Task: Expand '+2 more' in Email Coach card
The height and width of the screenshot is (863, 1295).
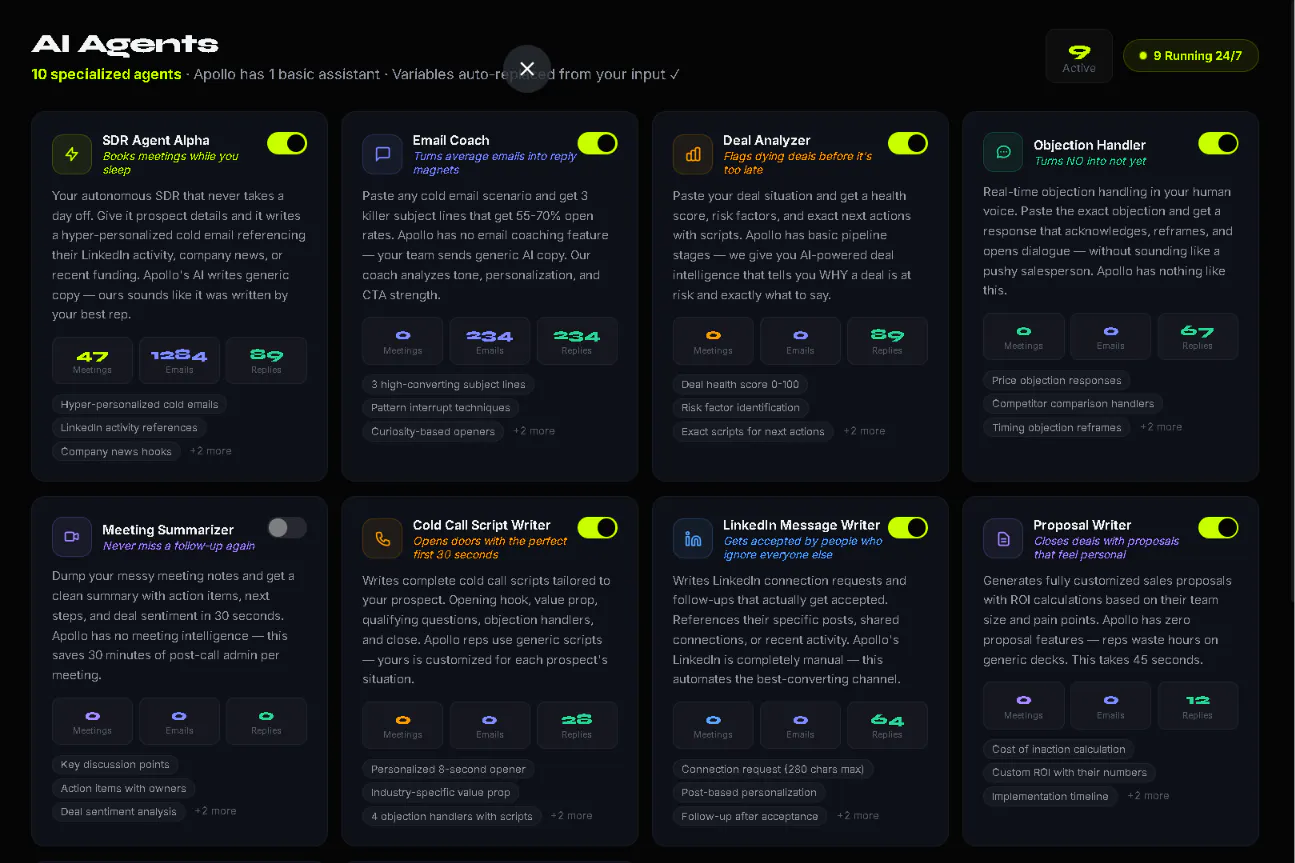Action: pyautogui.click(x=534, y=431)
